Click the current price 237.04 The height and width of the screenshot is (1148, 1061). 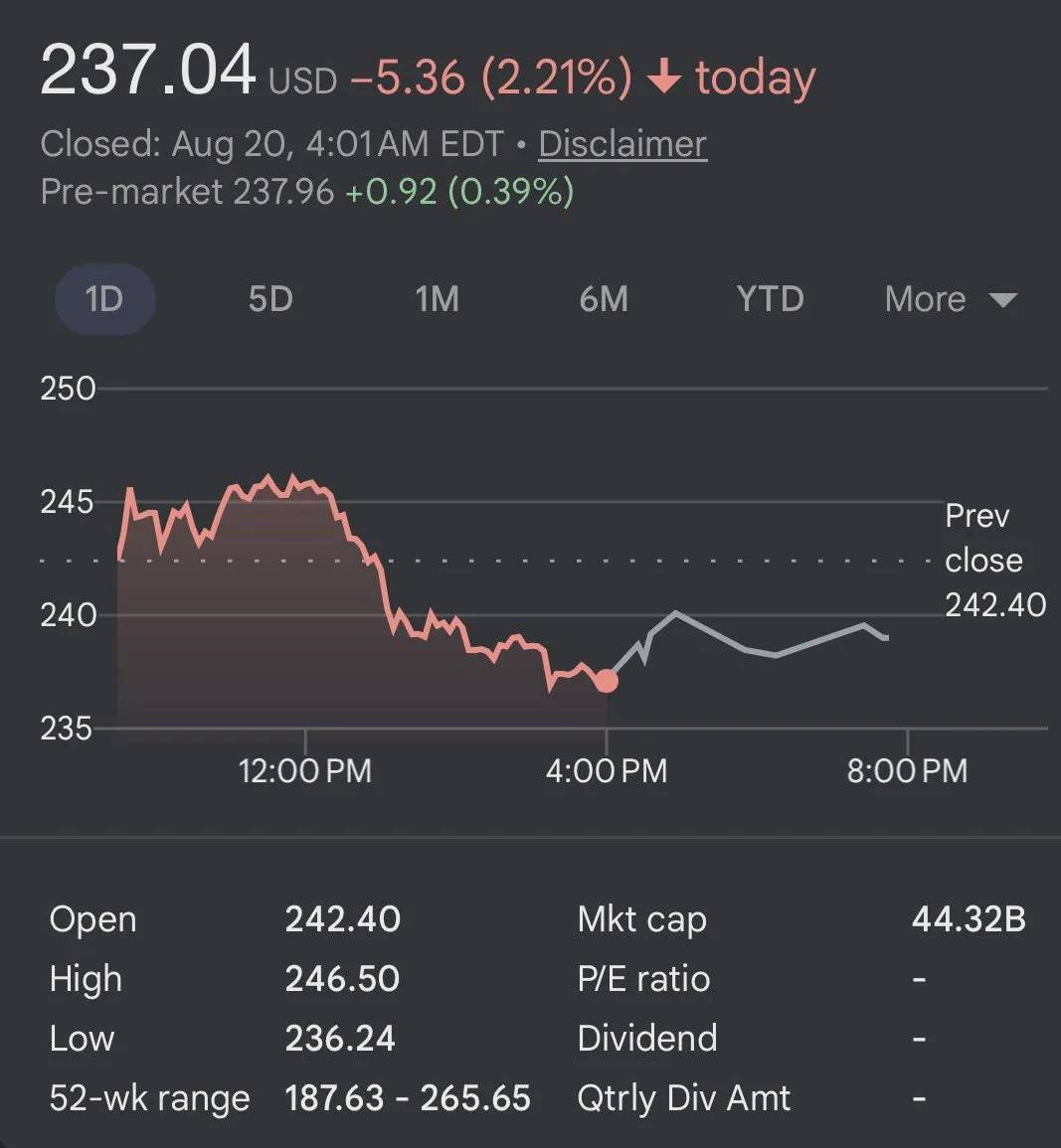click(x=148, y=71)
